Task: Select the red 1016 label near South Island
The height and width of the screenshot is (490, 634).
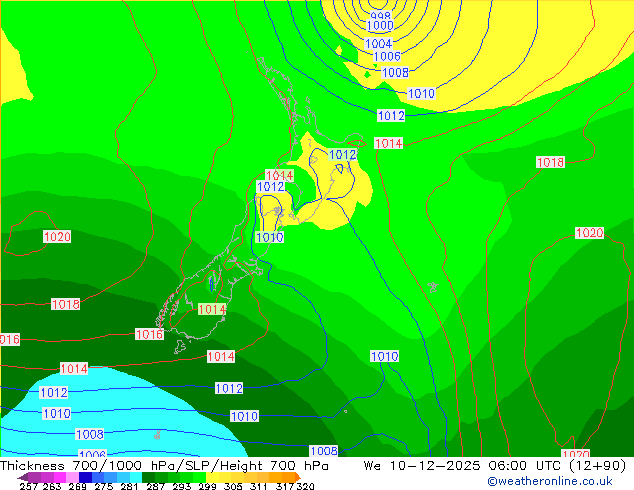Action: [x=149, y=334]
